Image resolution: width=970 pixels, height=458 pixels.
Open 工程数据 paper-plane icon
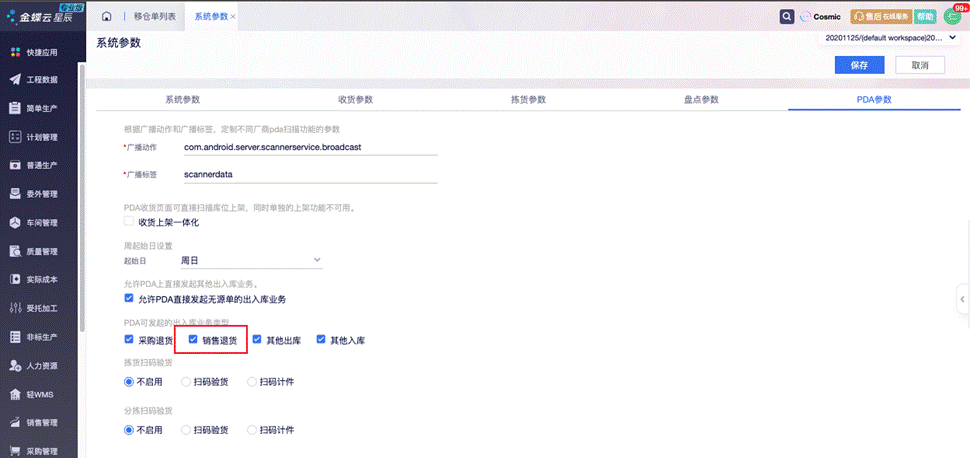pos(15,80)
